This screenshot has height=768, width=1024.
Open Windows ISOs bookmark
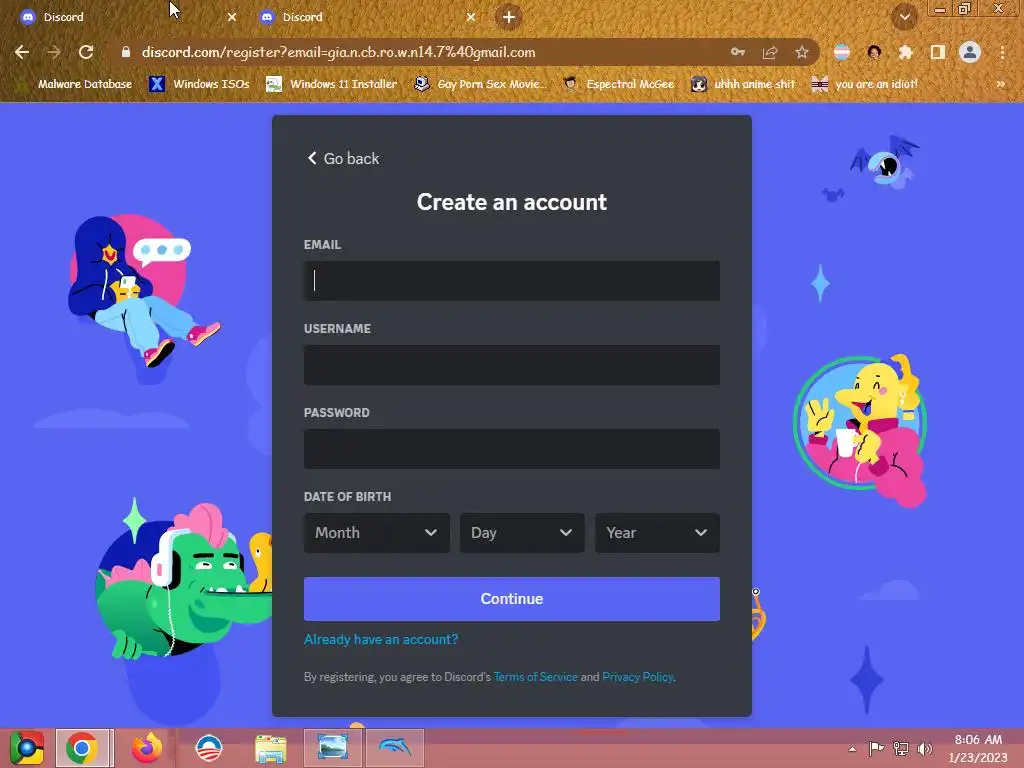(x=200, y=84)
